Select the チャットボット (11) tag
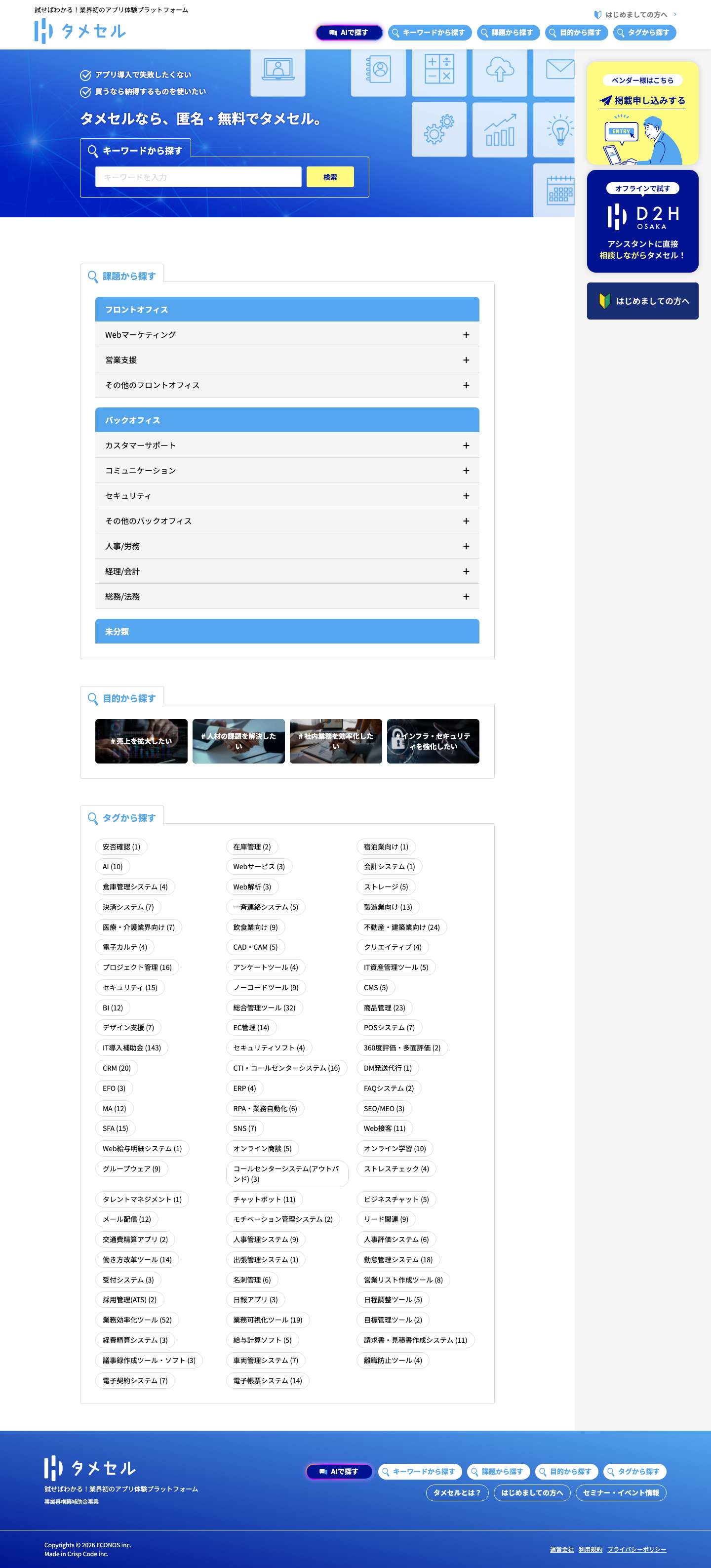The height and width of the screenshot is (1568, 711). click(x=264, y=1199)
